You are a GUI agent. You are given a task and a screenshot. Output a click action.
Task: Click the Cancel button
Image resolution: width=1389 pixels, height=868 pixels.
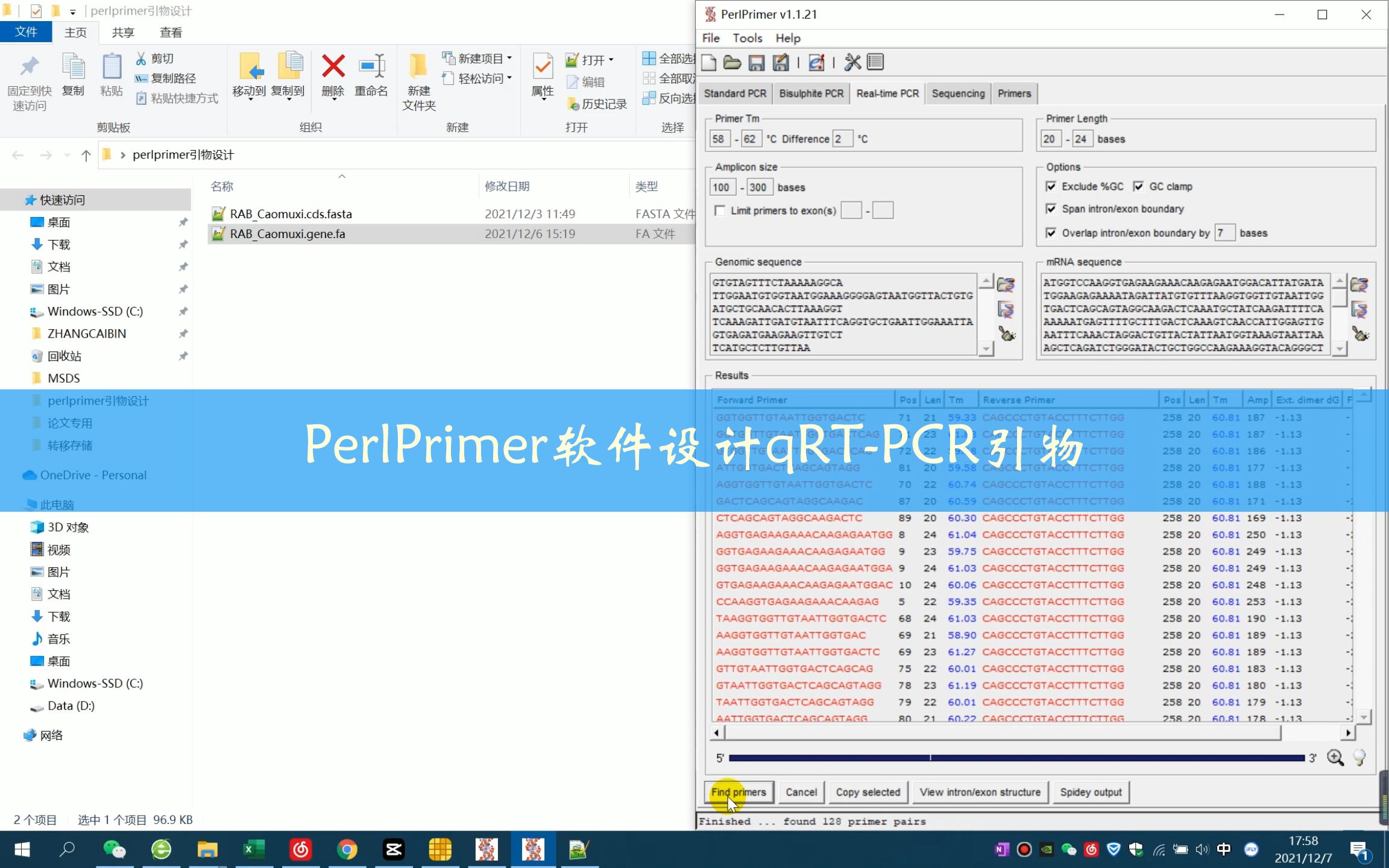point(801,792)
